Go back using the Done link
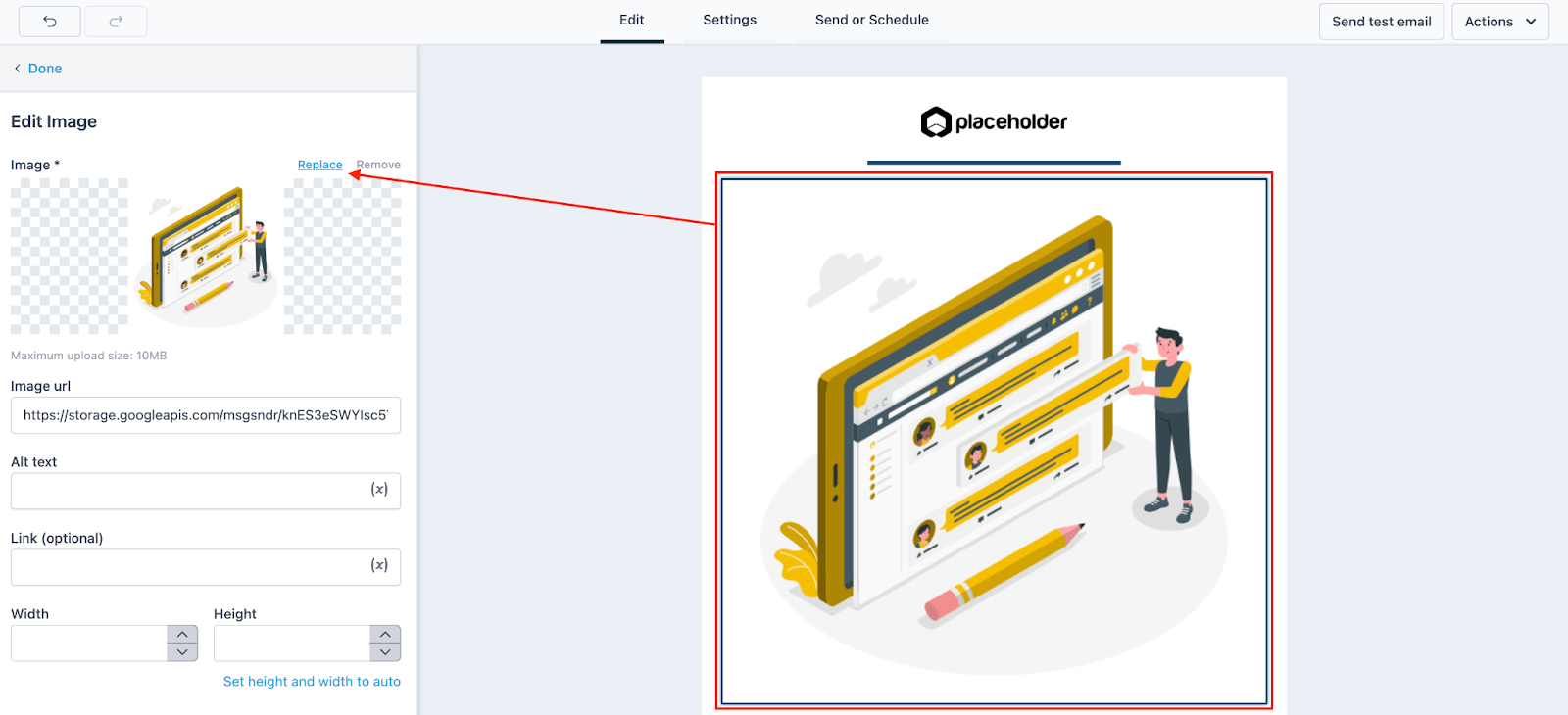This screenshot has height=715, width=1568. coord(44,69)
